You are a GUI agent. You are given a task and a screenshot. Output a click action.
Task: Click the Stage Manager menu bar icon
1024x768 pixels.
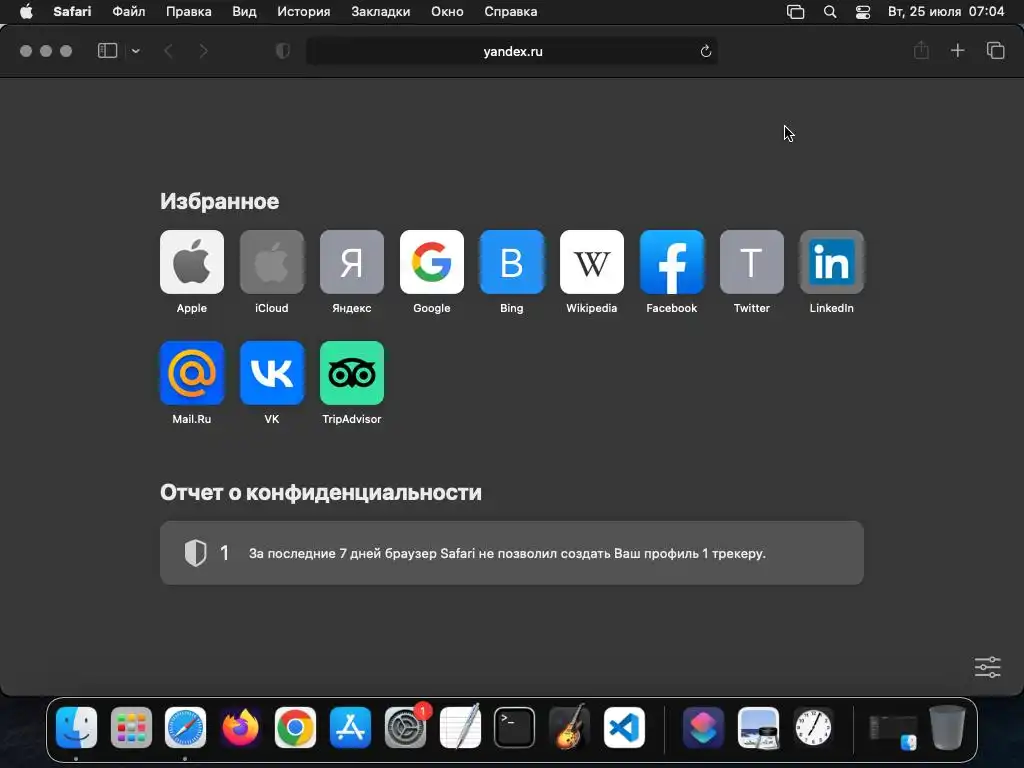(795, 12)
